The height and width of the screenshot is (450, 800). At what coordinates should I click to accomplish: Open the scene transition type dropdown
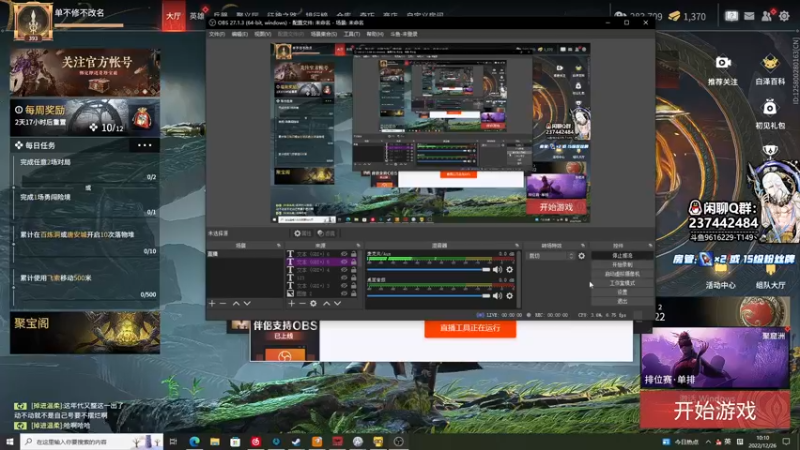[551, 256]
